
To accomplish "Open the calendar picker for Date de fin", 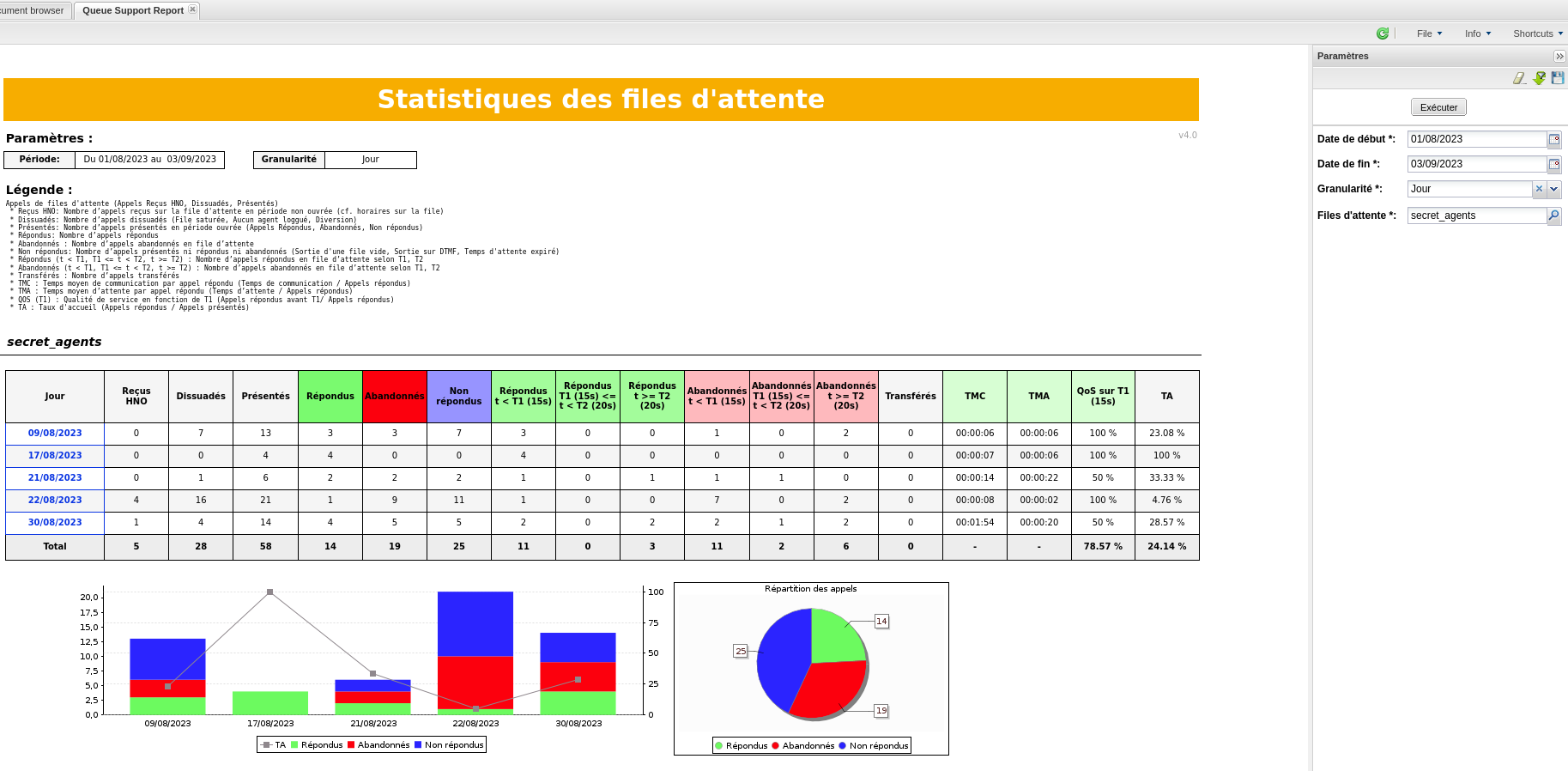I will coord(1554,164).
